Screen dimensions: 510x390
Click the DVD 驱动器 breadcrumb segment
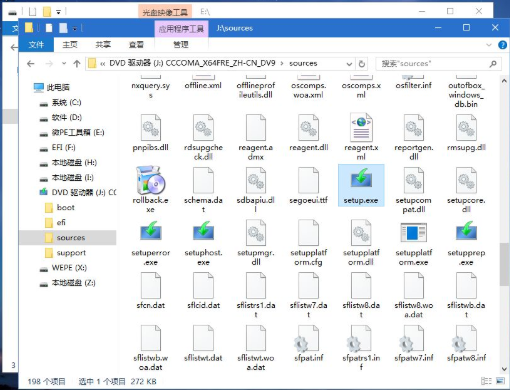192,63
